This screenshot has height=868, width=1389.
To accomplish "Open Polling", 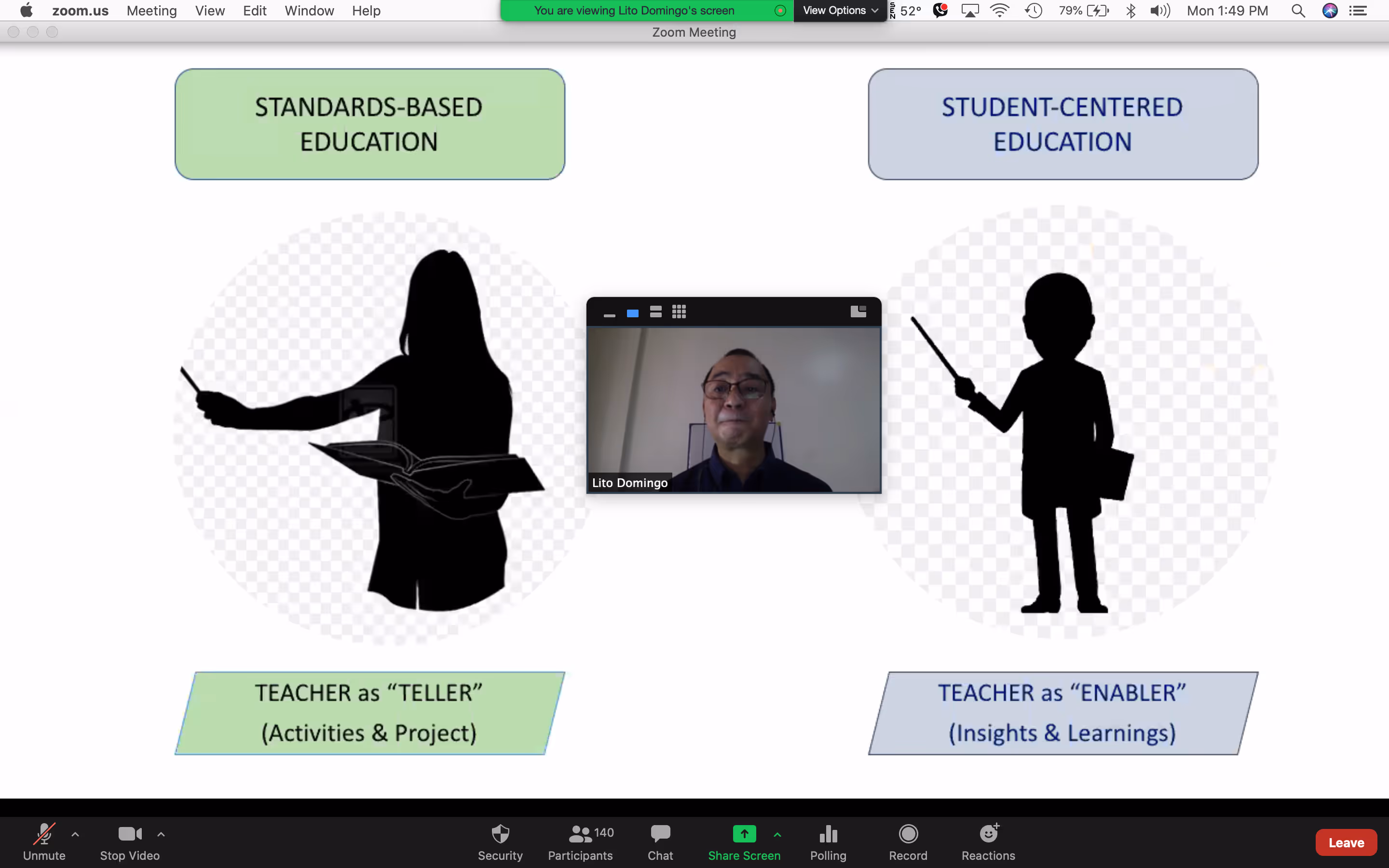I will 828,841.
